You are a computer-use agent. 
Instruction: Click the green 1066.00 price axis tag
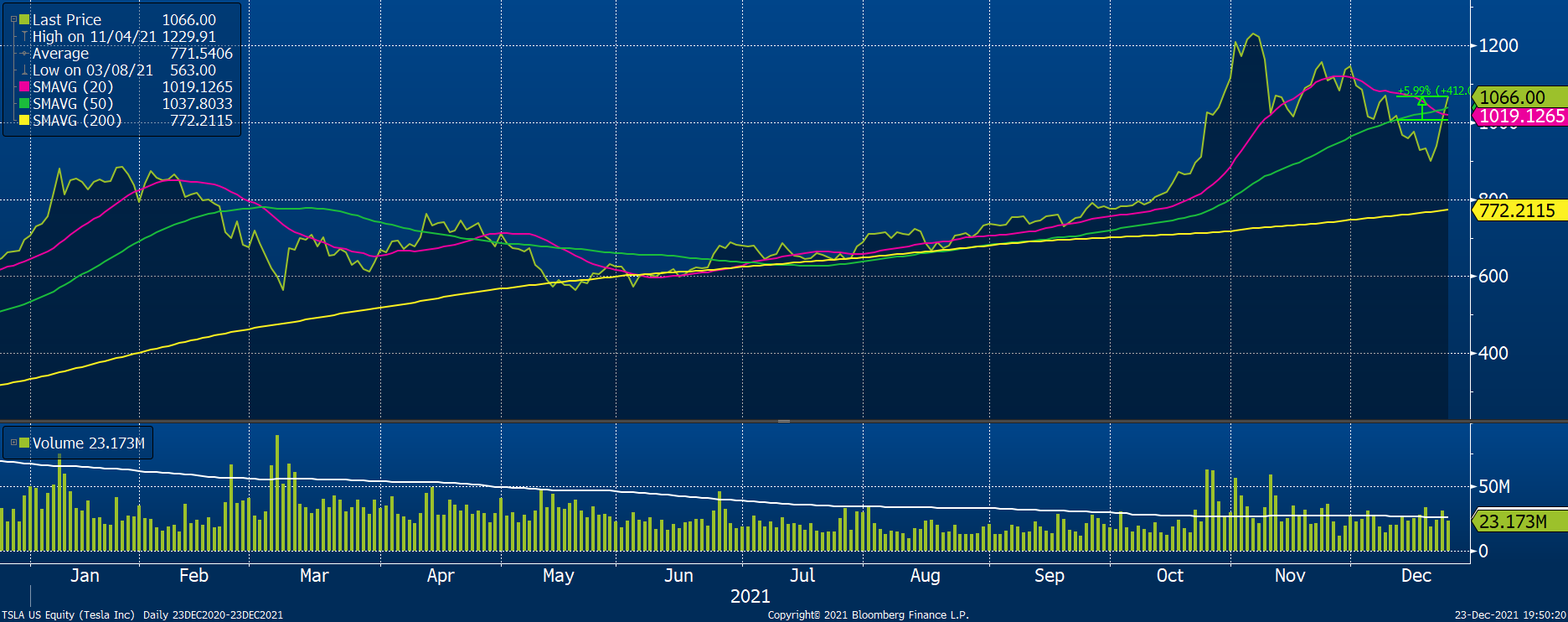(1519, 97)
